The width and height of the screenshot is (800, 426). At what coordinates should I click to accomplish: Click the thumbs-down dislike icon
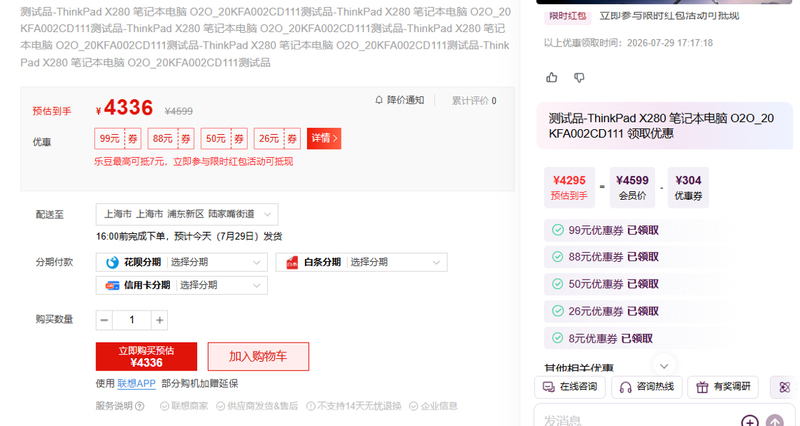point(579,78)
